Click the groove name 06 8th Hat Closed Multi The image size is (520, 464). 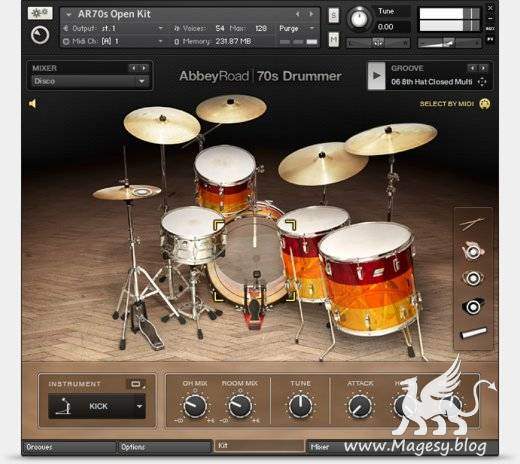[x=432, y=82]
